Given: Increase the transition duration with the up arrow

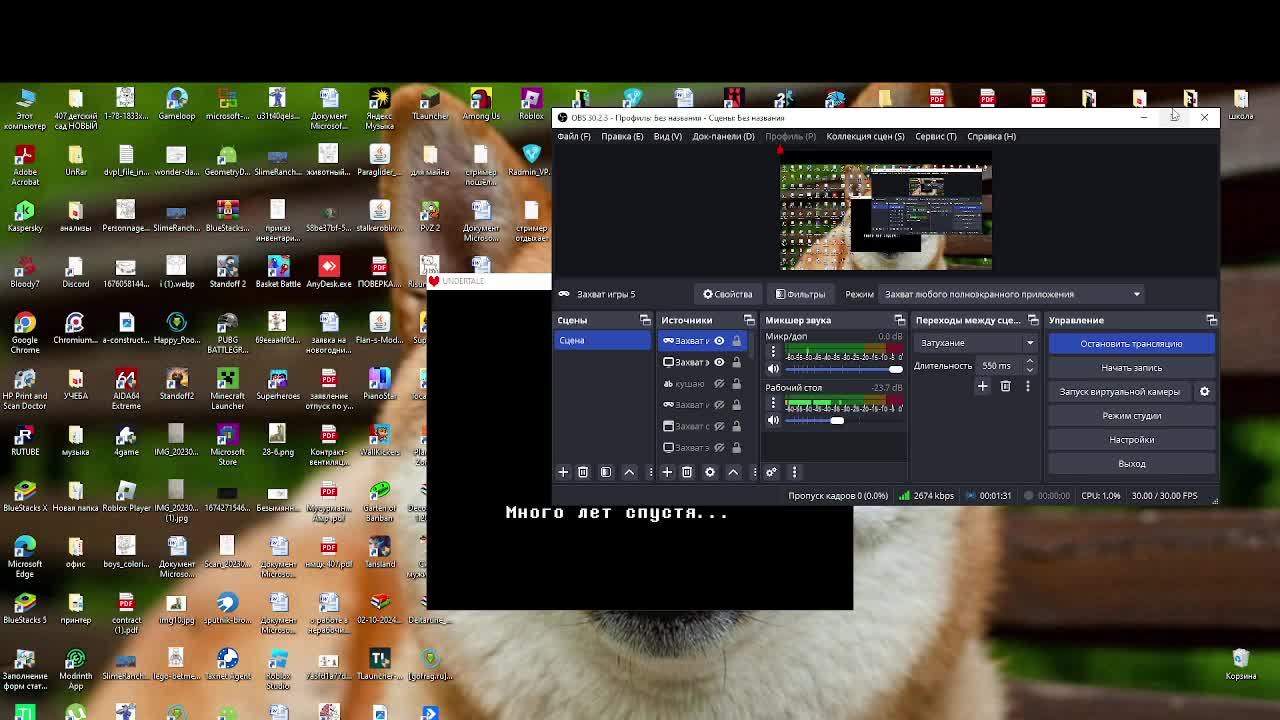Looking at the screenshot, I should [1029, 362].
